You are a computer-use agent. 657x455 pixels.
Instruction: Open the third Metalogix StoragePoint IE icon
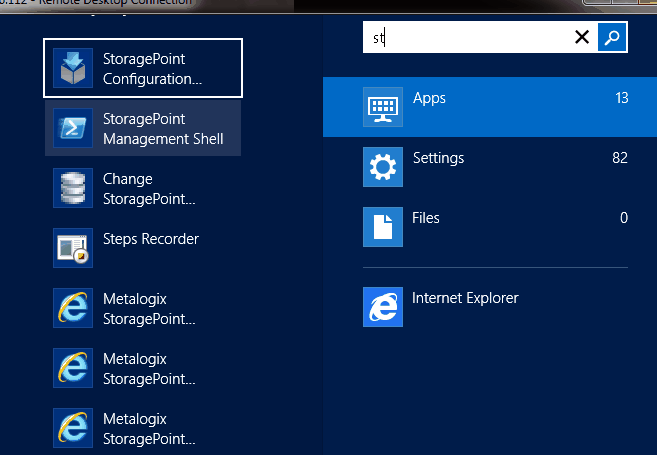73,428
